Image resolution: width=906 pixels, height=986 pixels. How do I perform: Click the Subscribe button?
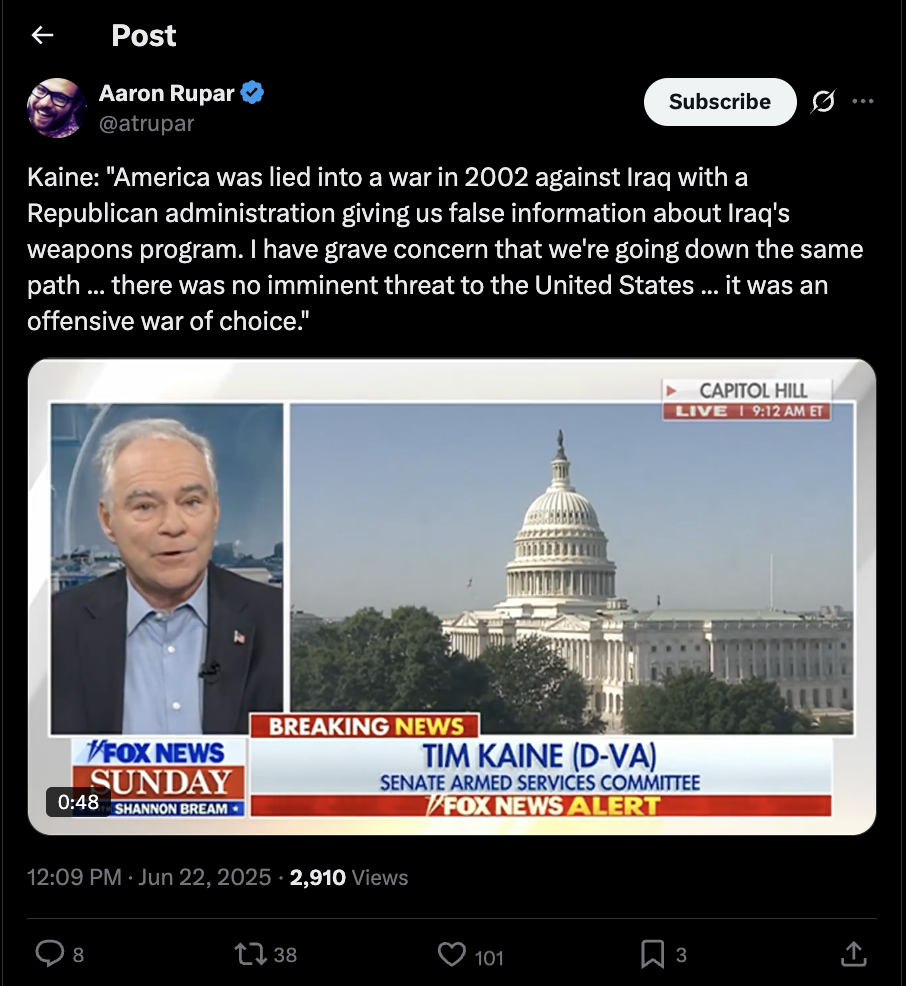click(720, 102)
